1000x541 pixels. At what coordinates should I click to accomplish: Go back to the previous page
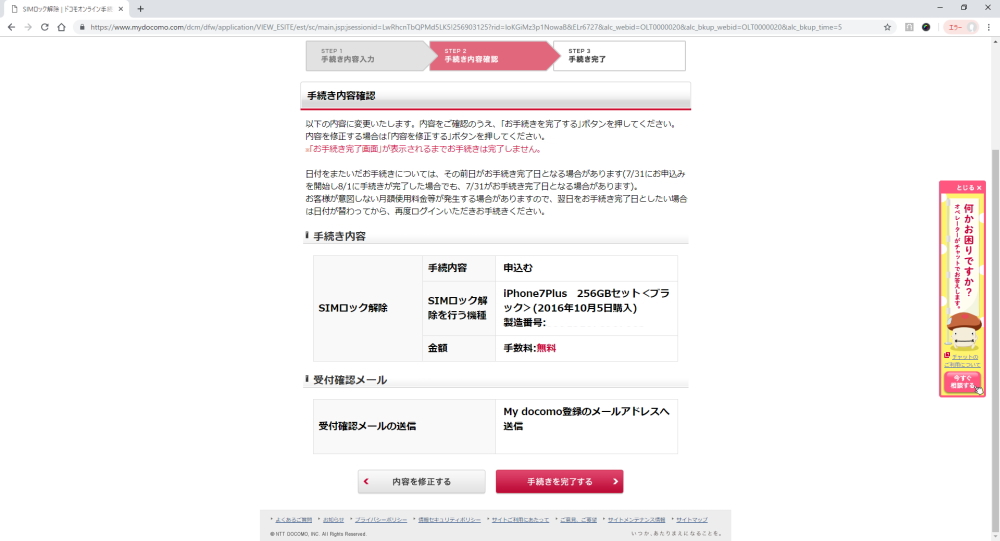11,27
